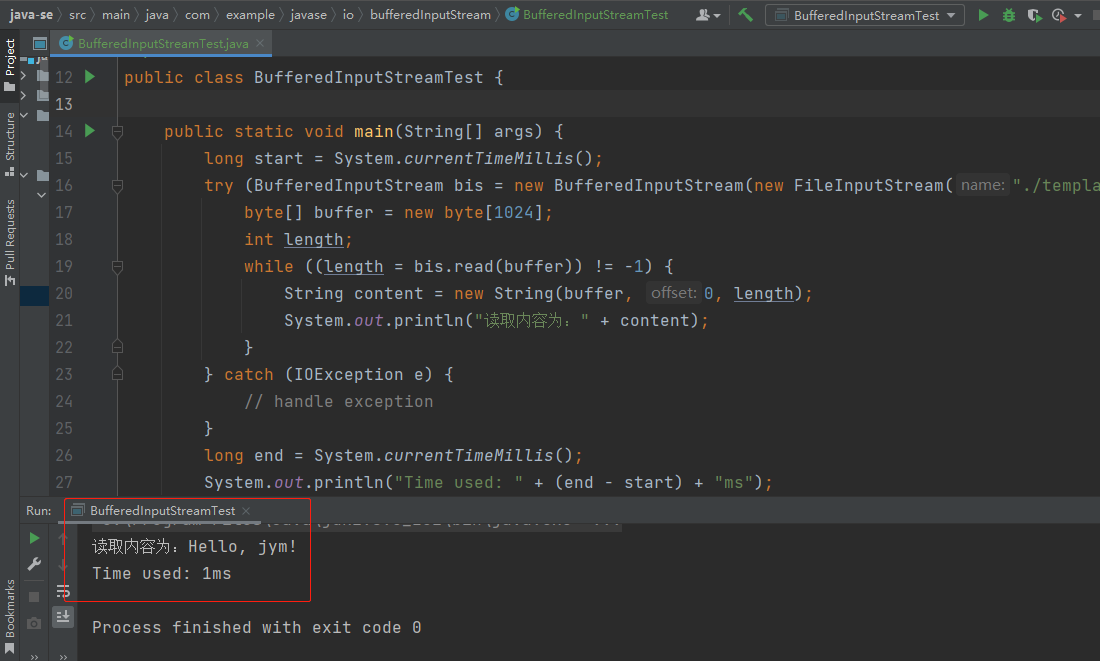Rerun program with green arrow in Run panel

[34, 538]
